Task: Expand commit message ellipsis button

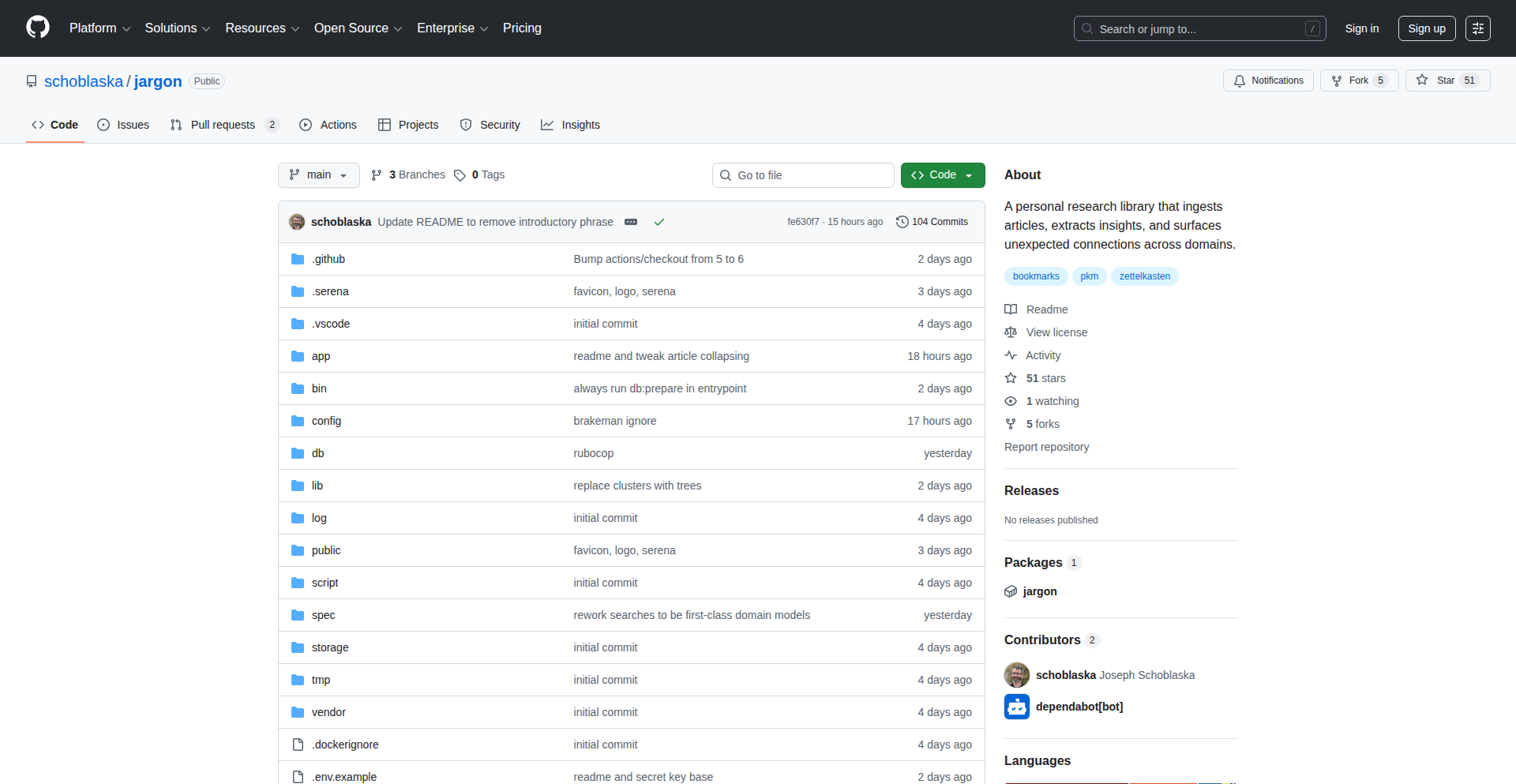Action: [631, 222]
